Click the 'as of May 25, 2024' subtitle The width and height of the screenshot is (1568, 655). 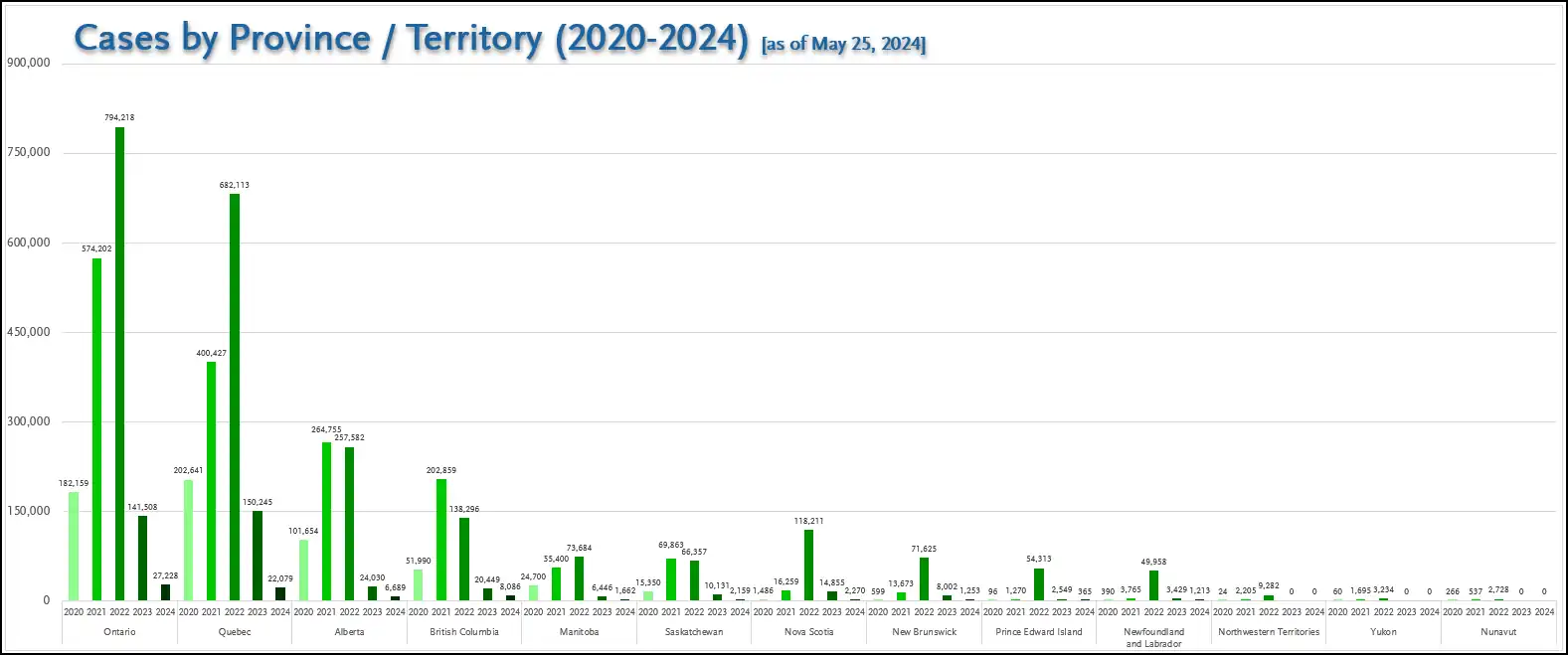pos(843,44)
